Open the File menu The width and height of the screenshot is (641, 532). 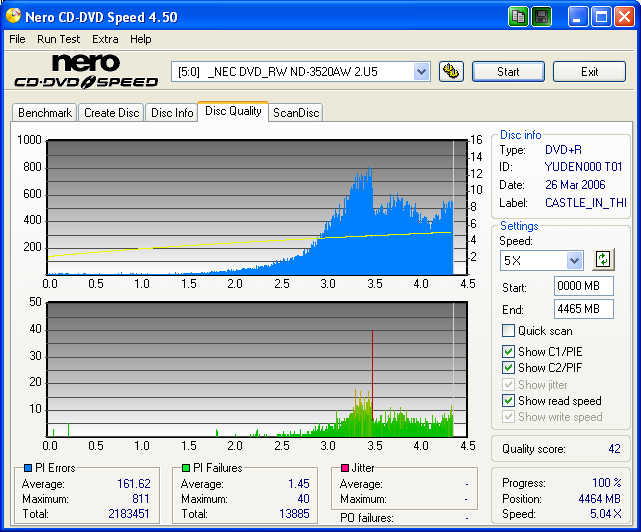point(17,39)
